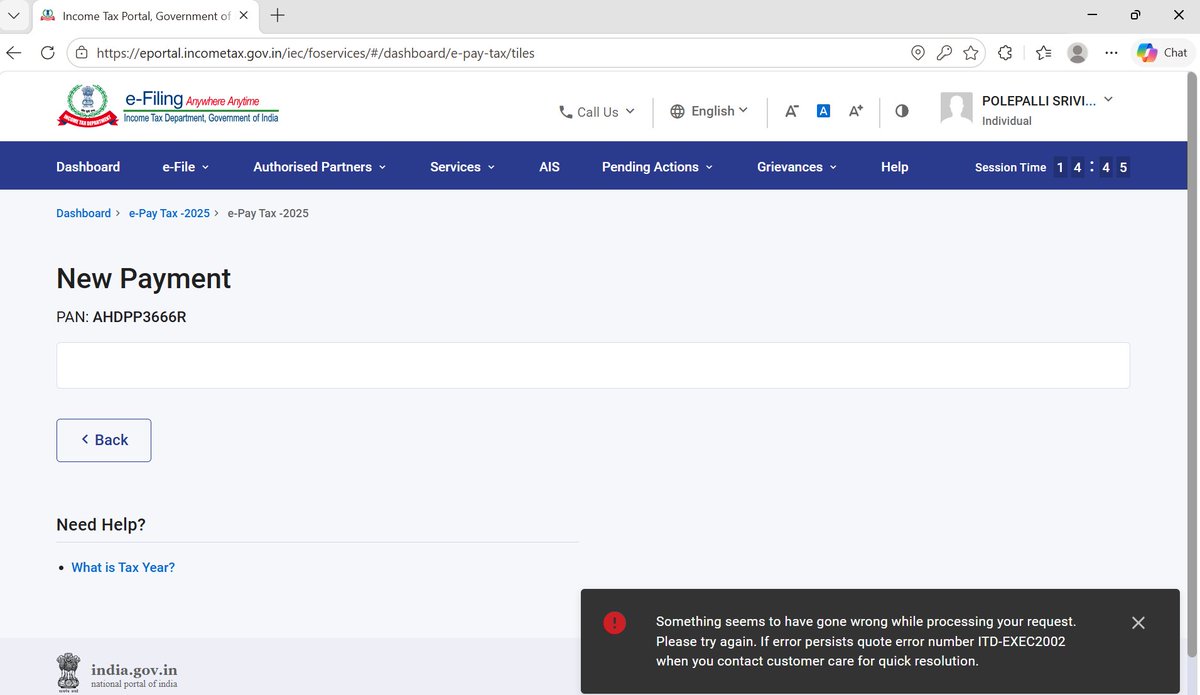Click the Individual label under username

[1007, 121]
